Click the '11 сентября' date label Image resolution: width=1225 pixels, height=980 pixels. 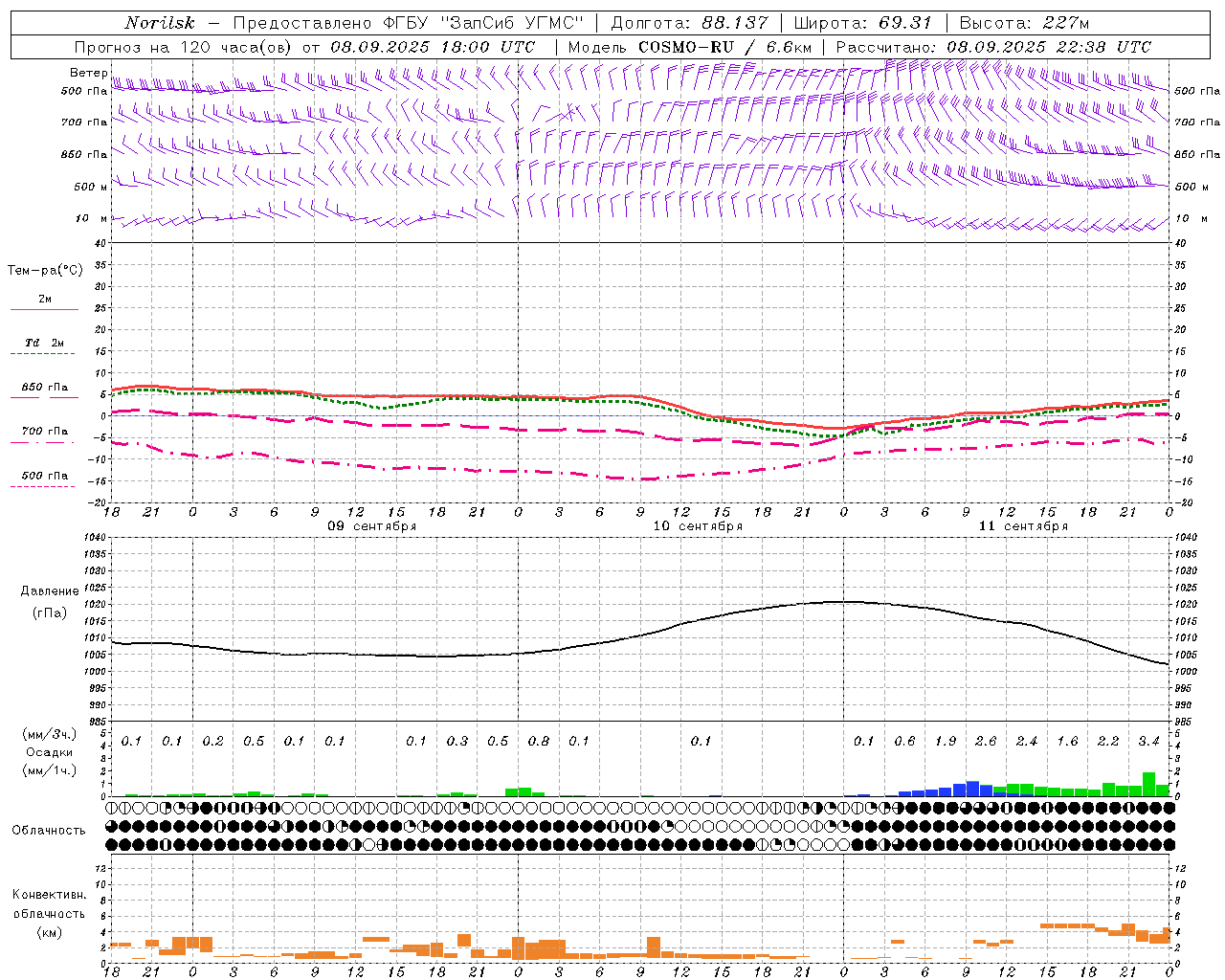(x=1023, y=526)
